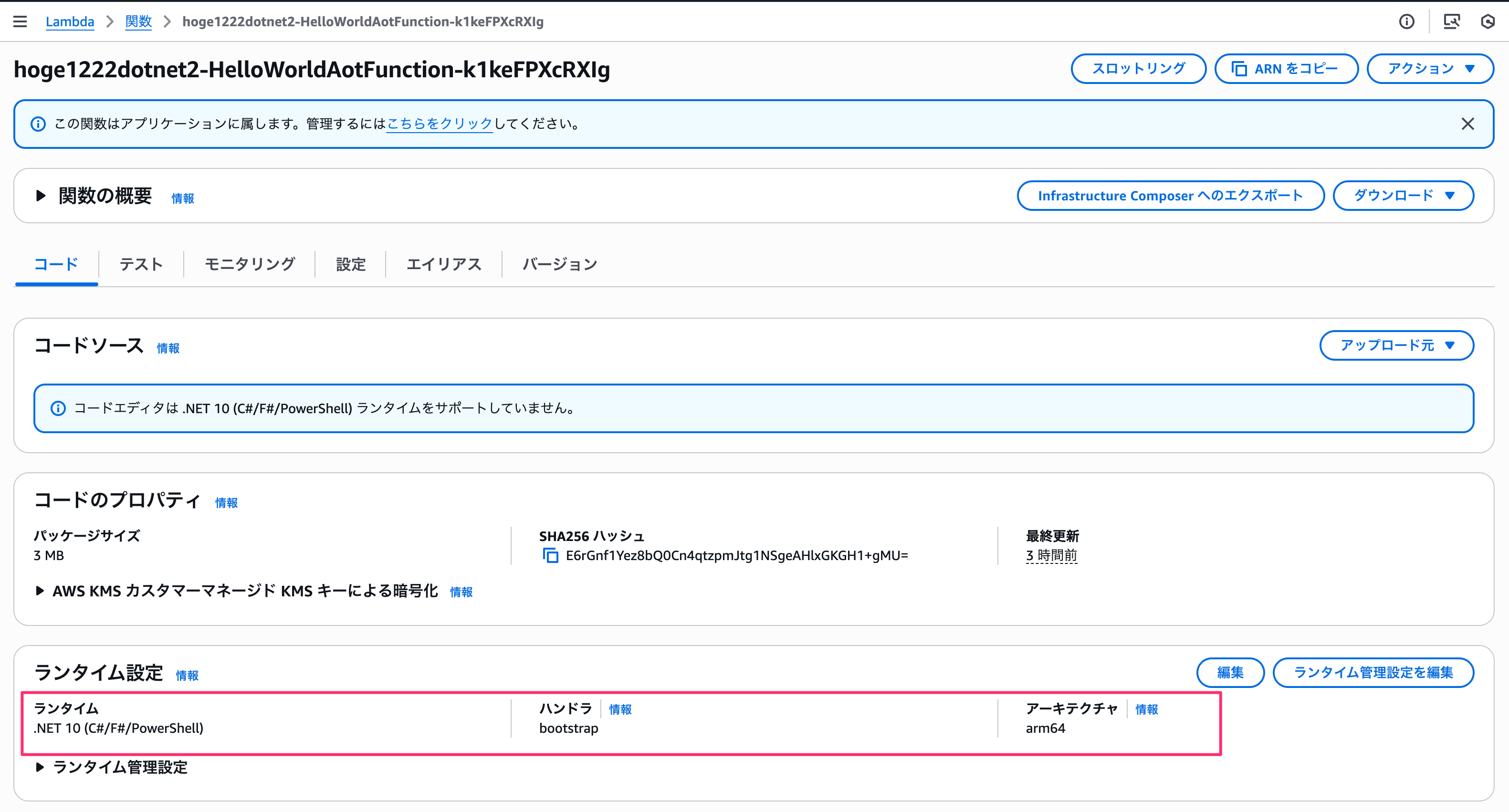
Task: Copy the SHA256 hash with copy icon
Action: pyautogui.click(x=550, y=555)
